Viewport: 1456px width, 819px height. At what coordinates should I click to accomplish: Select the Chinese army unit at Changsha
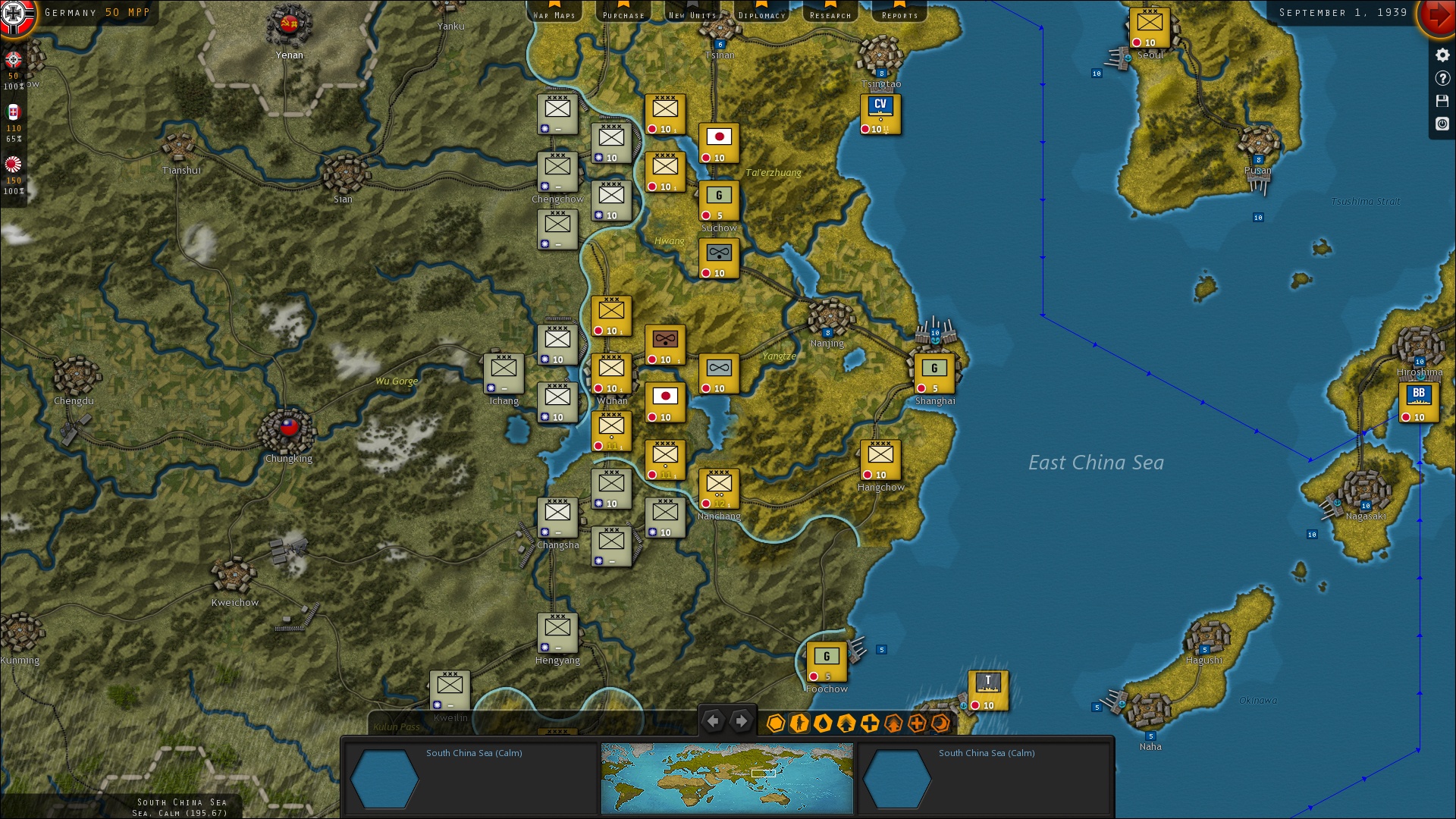[557, 518]
